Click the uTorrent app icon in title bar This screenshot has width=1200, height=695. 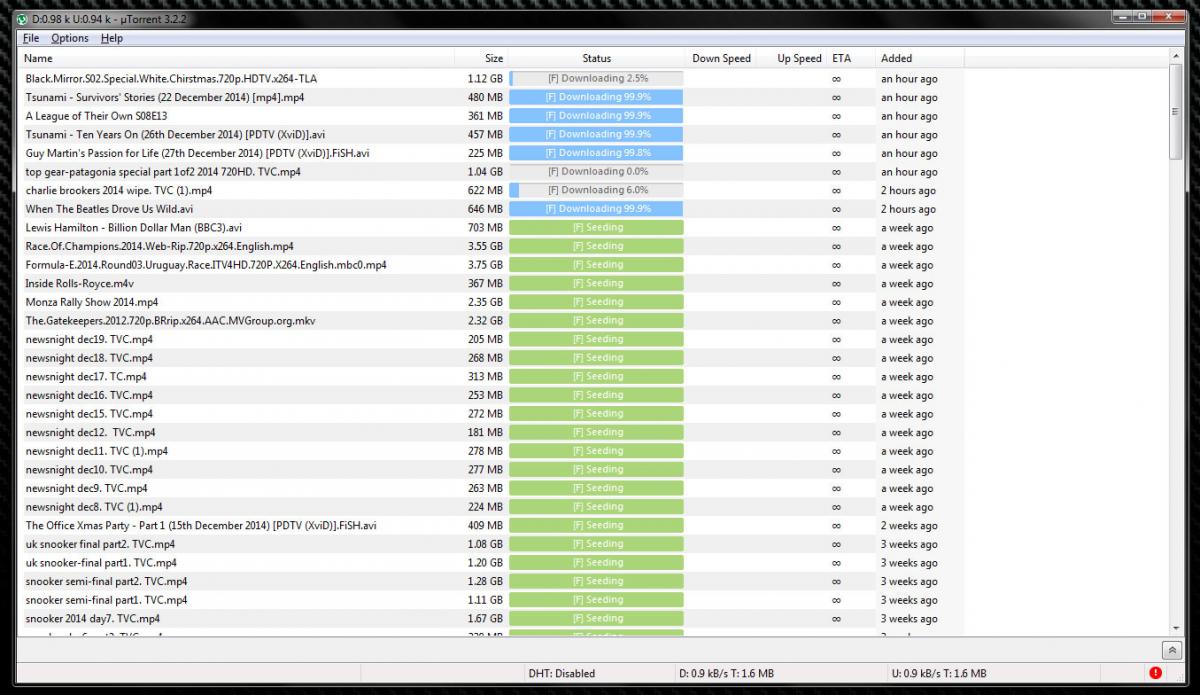point(24,17)
